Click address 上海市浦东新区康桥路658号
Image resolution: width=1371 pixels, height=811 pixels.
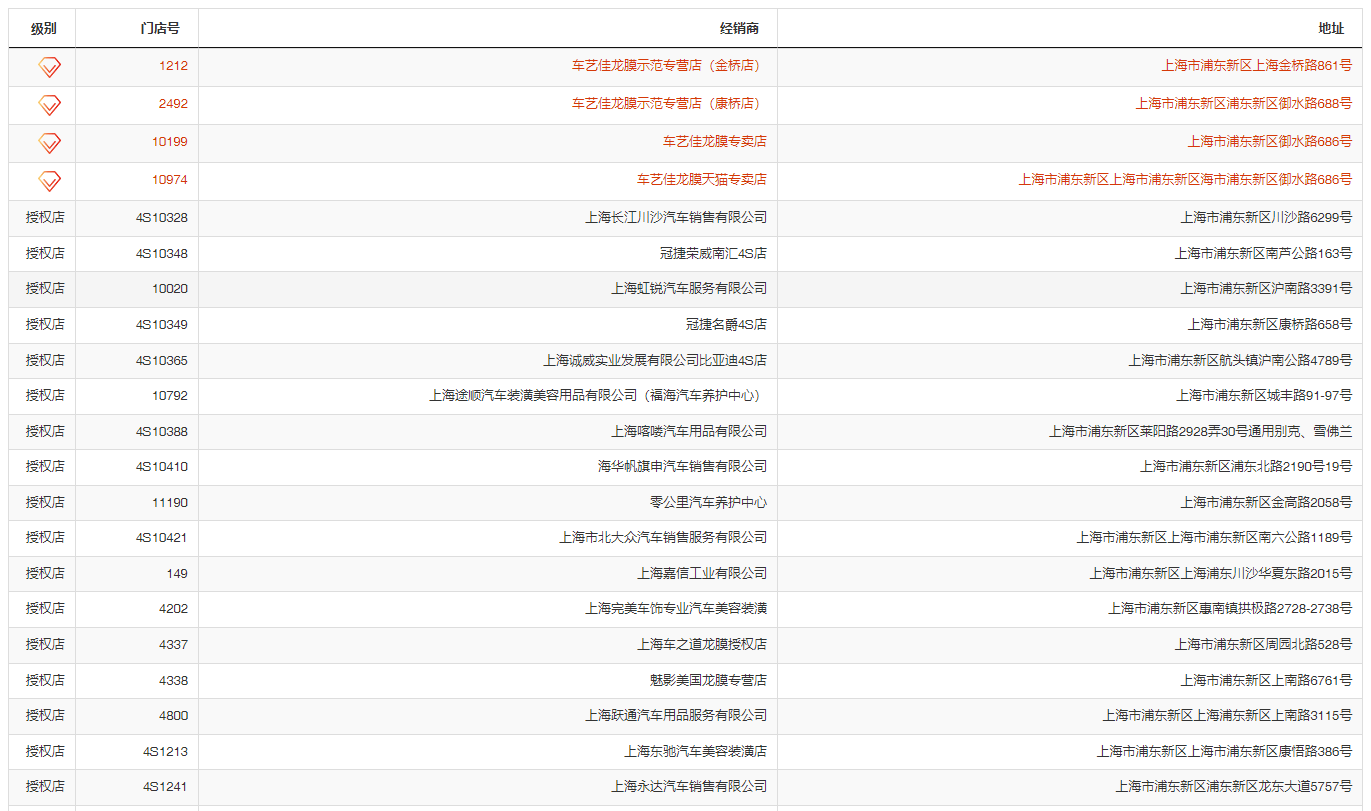click(1269, 325)
